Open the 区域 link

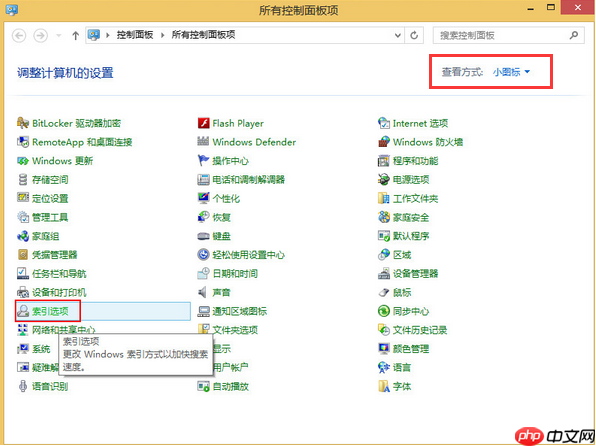coord(402,255)
